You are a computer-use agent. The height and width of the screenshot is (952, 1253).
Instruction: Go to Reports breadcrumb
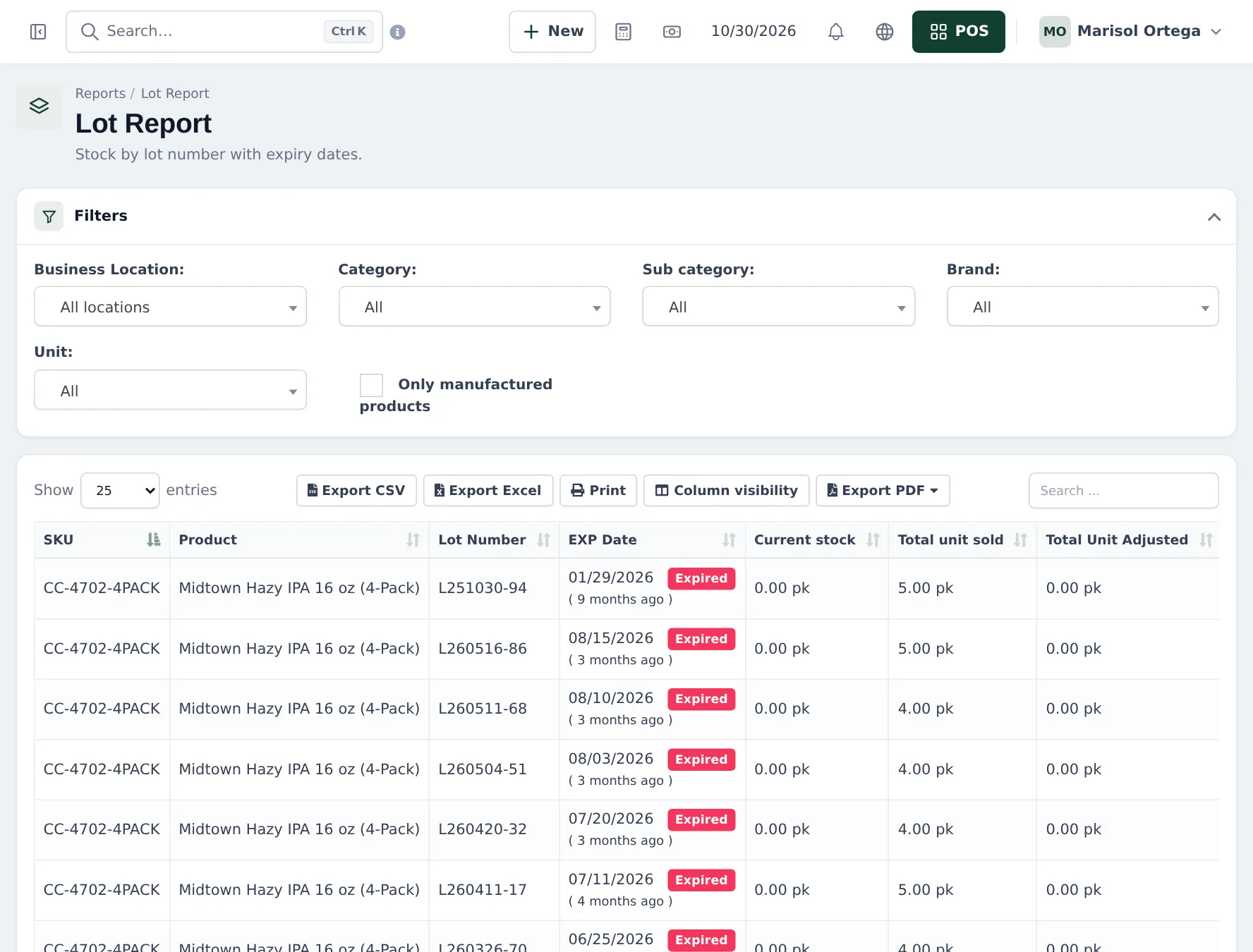(x=100, y=94)
